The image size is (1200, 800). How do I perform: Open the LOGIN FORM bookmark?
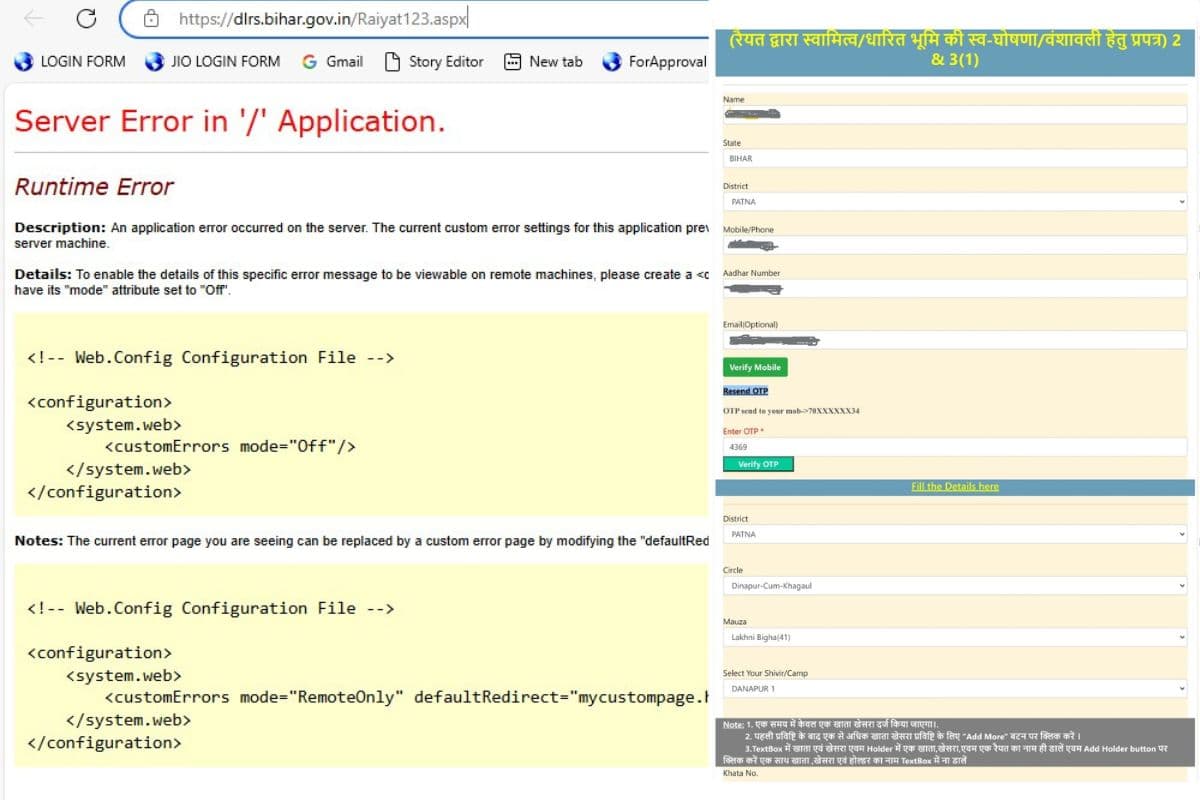pos(70,61)
